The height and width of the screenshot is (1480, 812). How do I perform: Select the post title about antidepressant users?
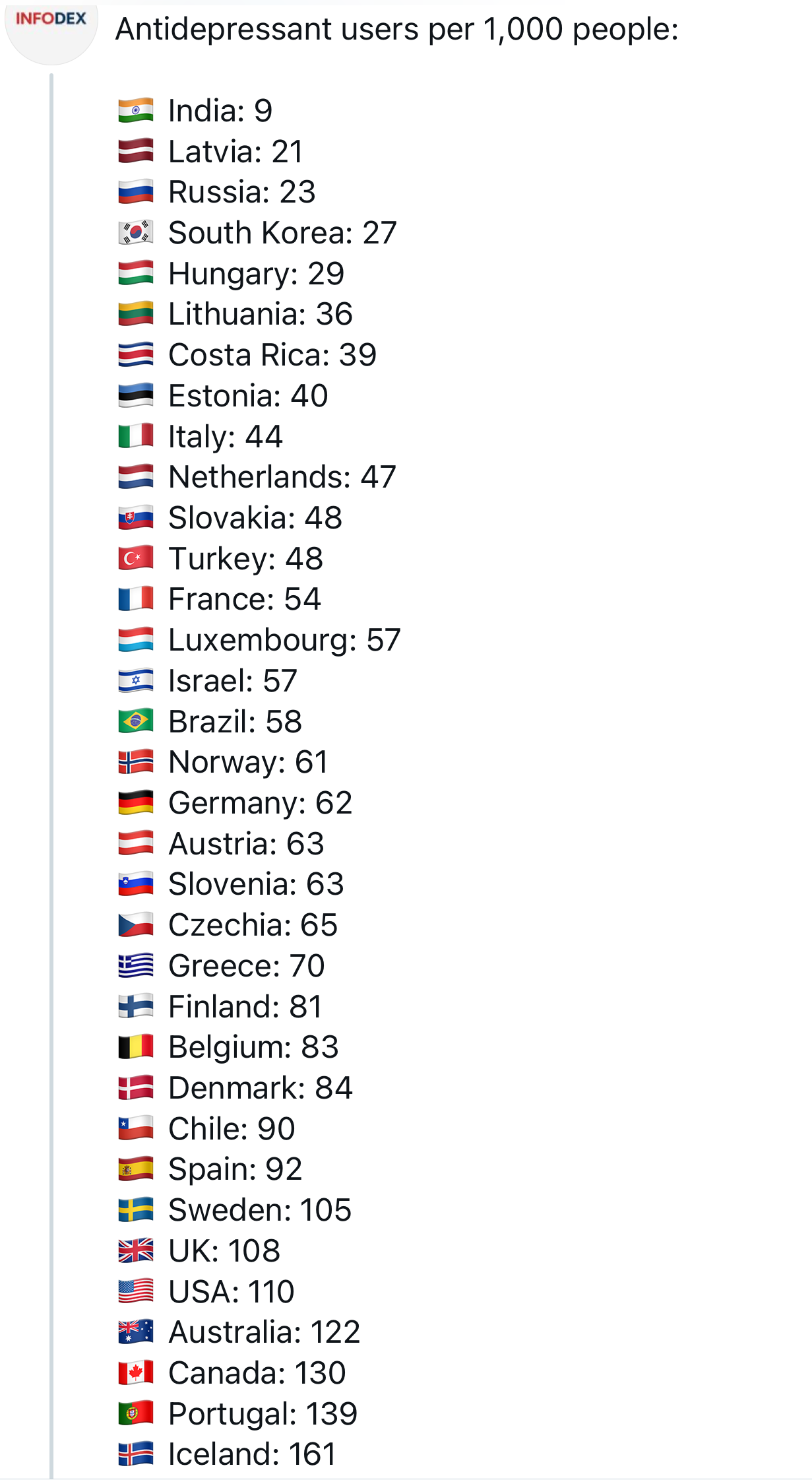pyautogui.click(x=397, y=30)
